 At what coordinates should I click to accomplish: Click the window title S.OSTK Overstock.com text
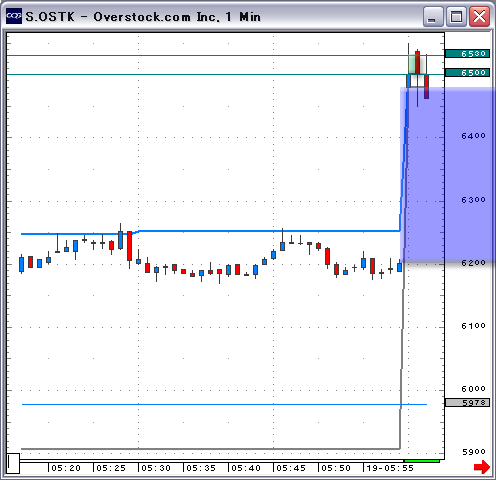click(x=143, y=17)
